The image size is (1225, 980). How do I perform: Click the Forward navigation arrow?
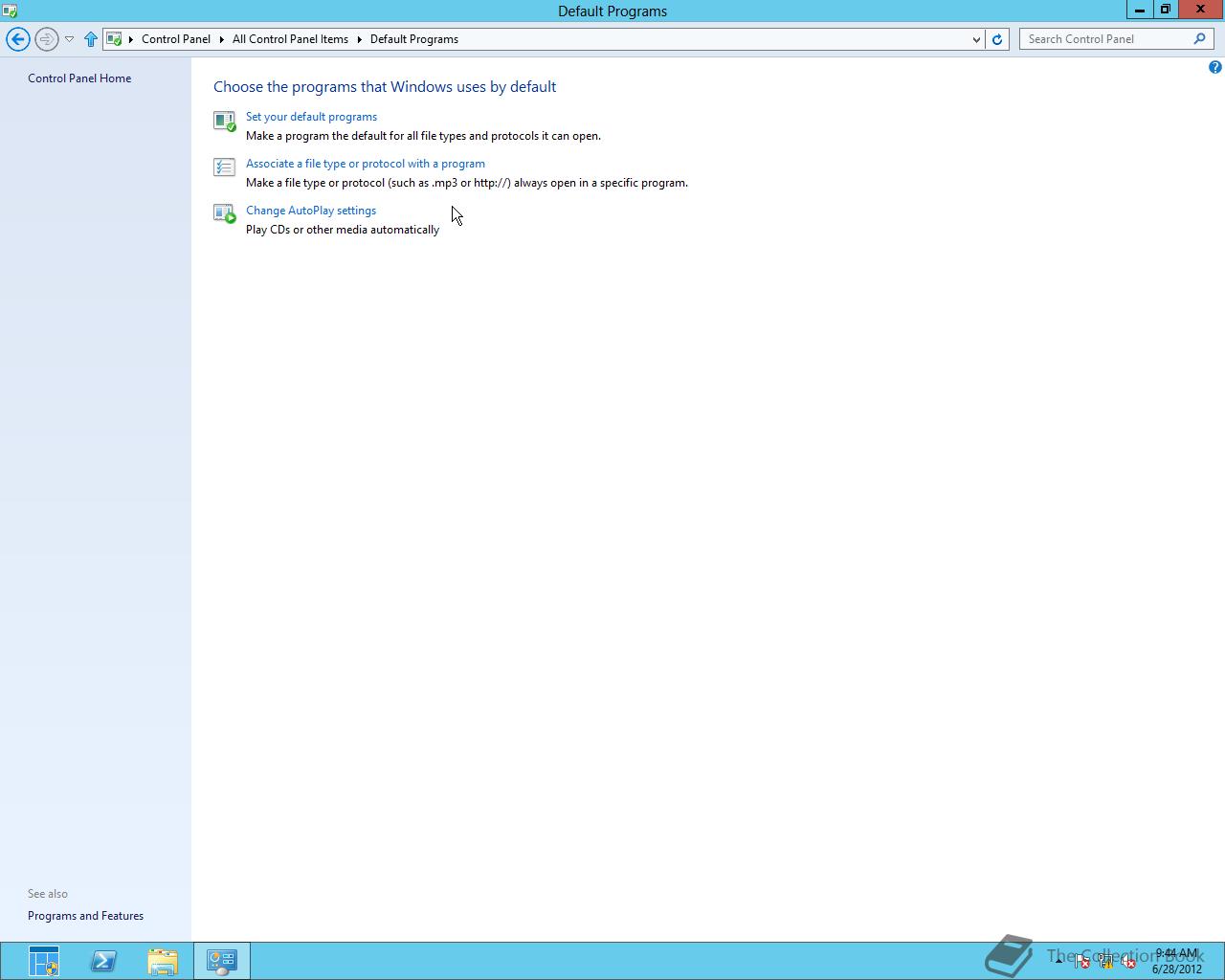(x=46, y=39)
